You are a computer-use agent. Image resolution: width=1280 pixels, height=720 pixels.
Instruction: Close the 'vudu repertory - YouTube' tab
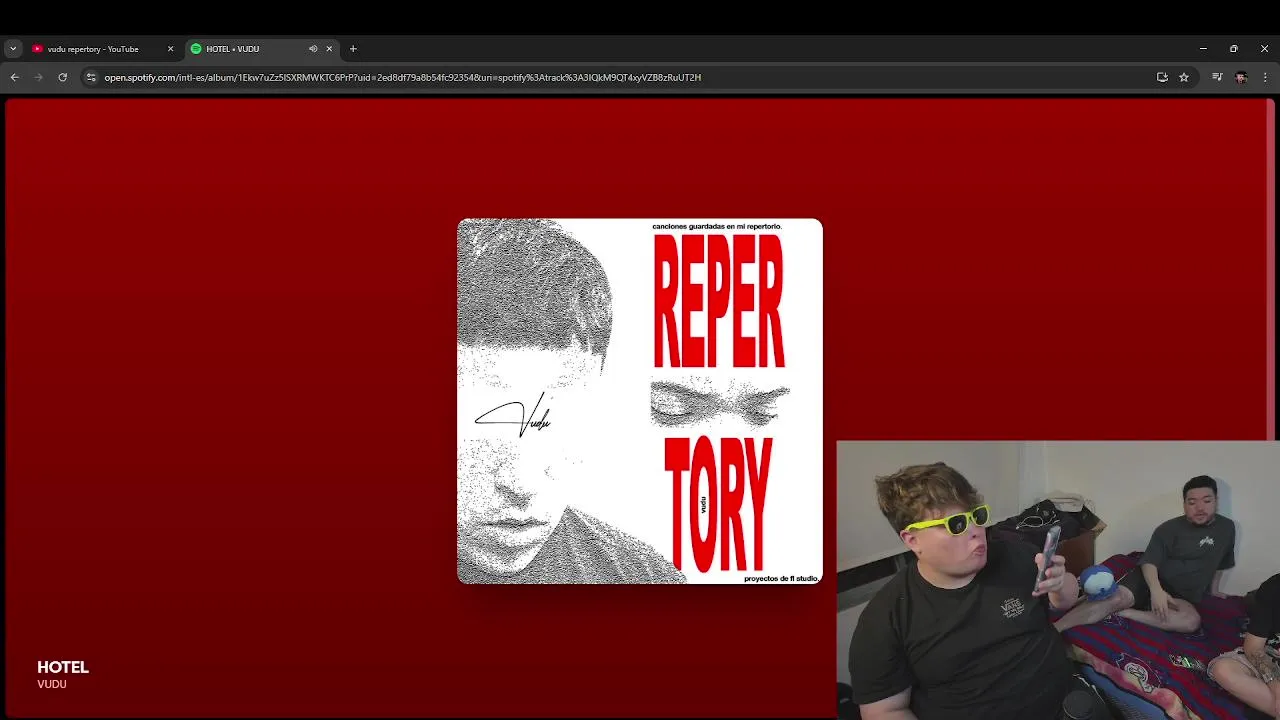click(170, 49)
